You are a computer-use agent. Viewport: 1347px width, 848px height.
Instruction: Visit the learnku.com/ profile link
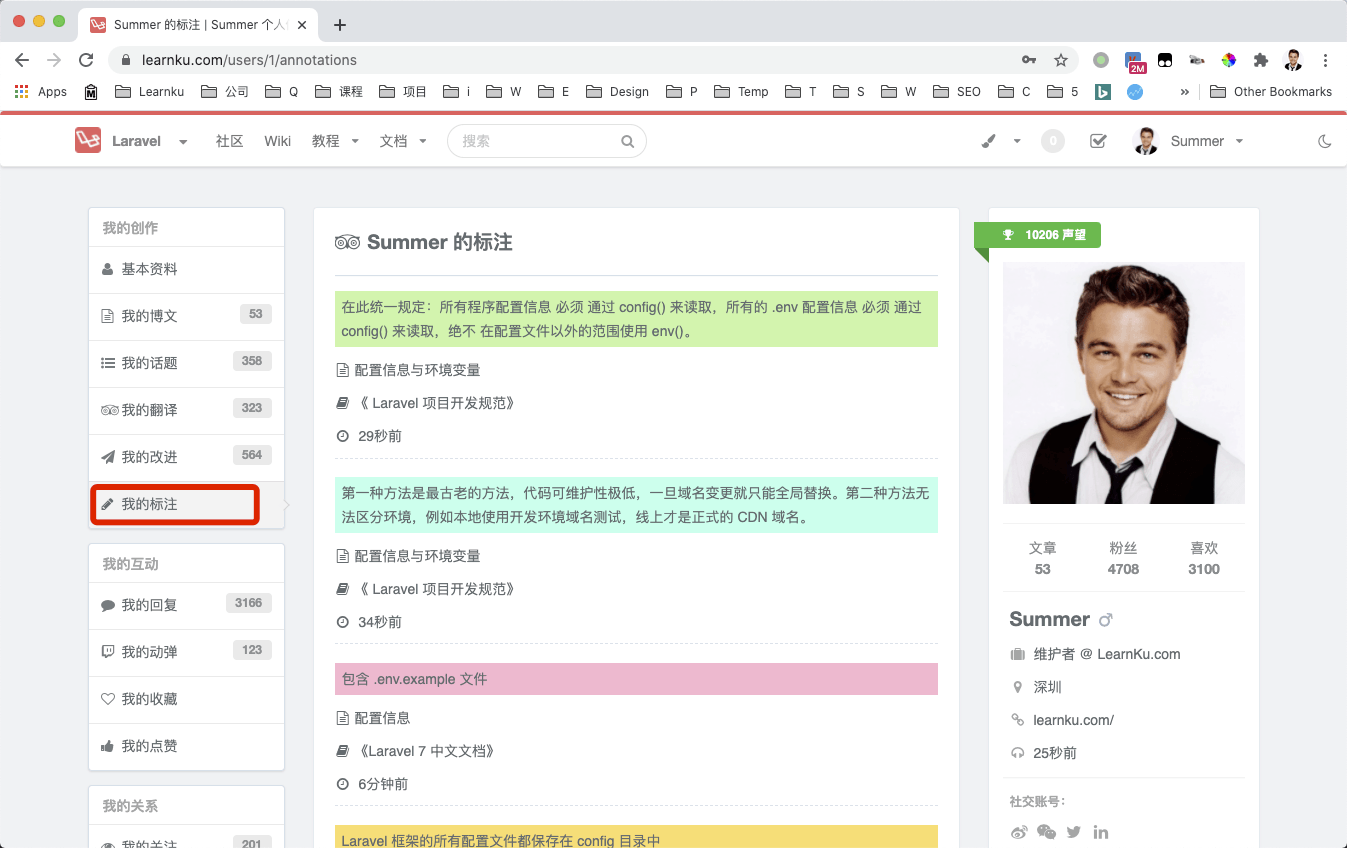click(x=1073, y=720)
